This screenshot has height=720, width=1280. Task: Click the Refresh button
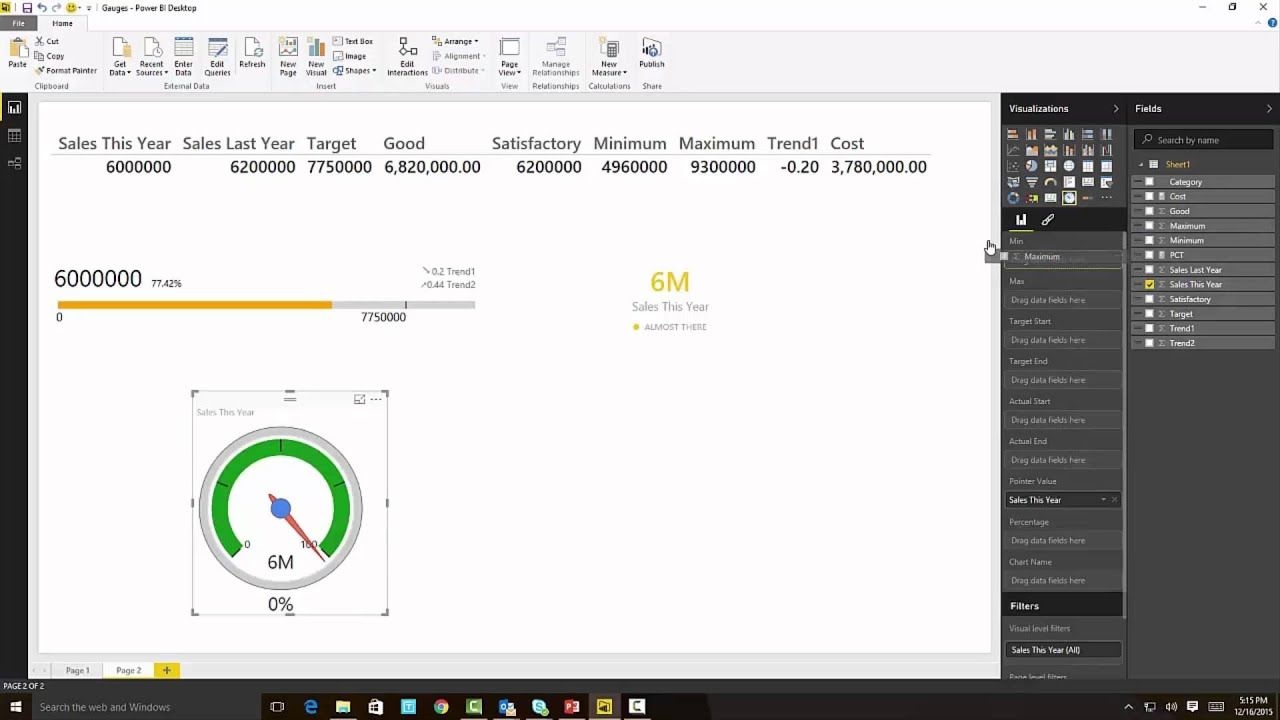(252, 54)
